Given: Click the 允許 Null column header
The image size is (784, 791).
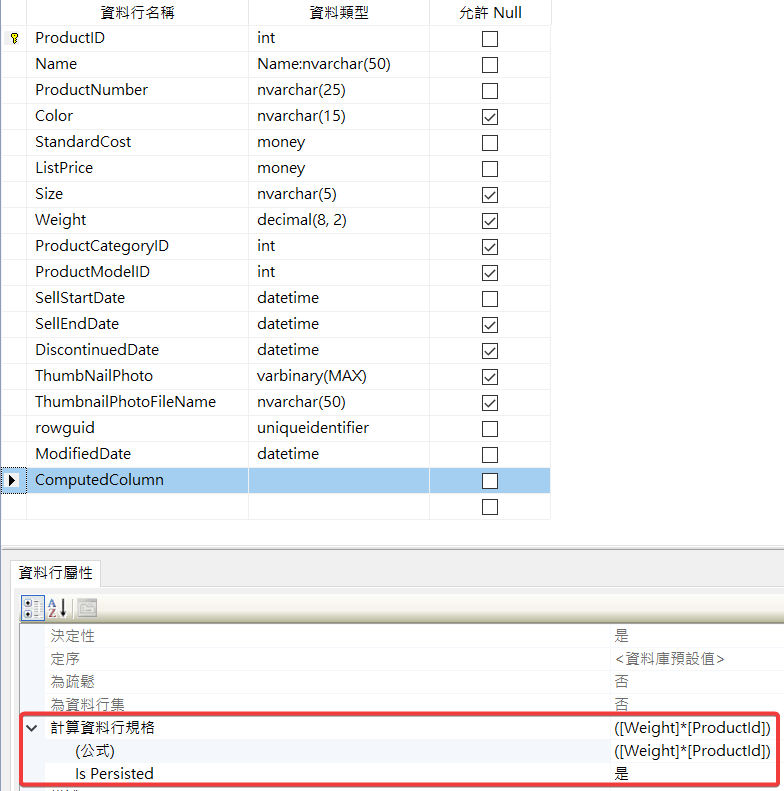Looking at the screenshot, I should 489,13.
